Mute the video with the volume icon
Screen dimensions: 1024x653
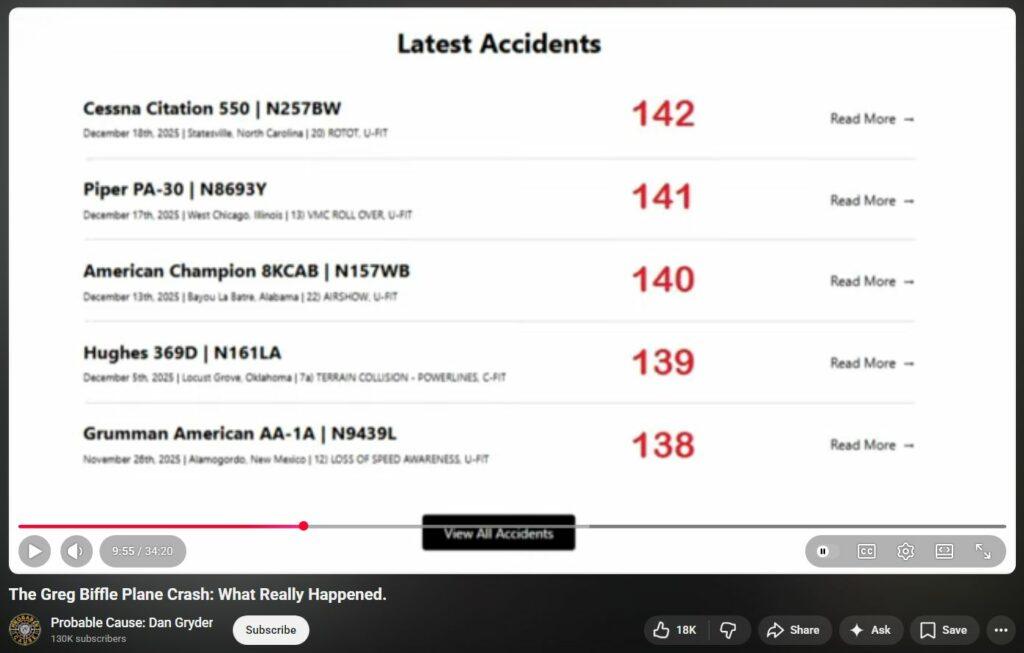click(x=76, y=551)
